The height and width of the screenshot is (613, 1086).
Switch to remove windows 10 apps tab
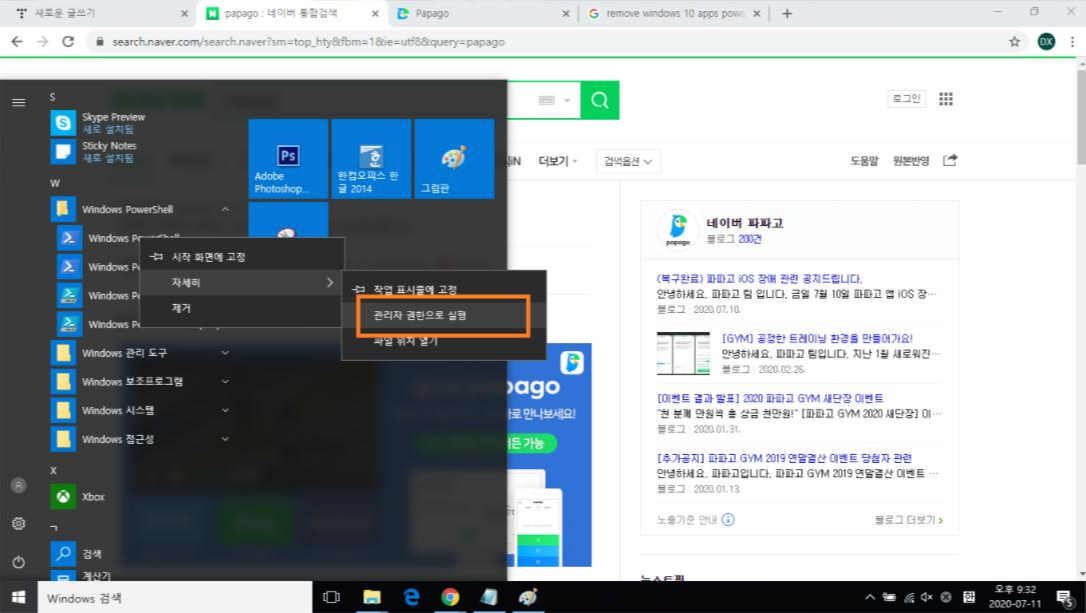coord(673,13)
